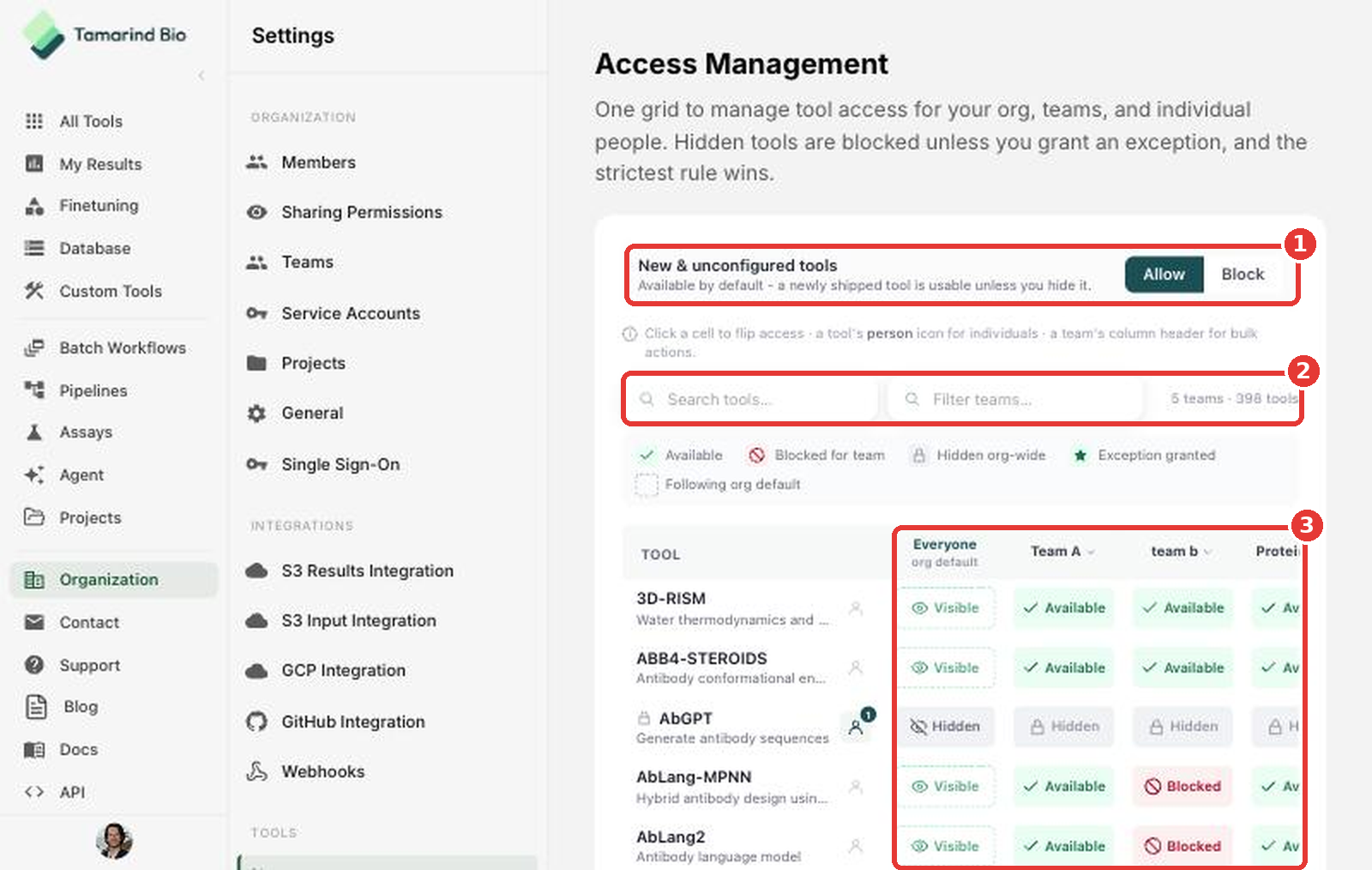
Task: Click the Finetuning shapes icon
Action: (x=34, y=205)
